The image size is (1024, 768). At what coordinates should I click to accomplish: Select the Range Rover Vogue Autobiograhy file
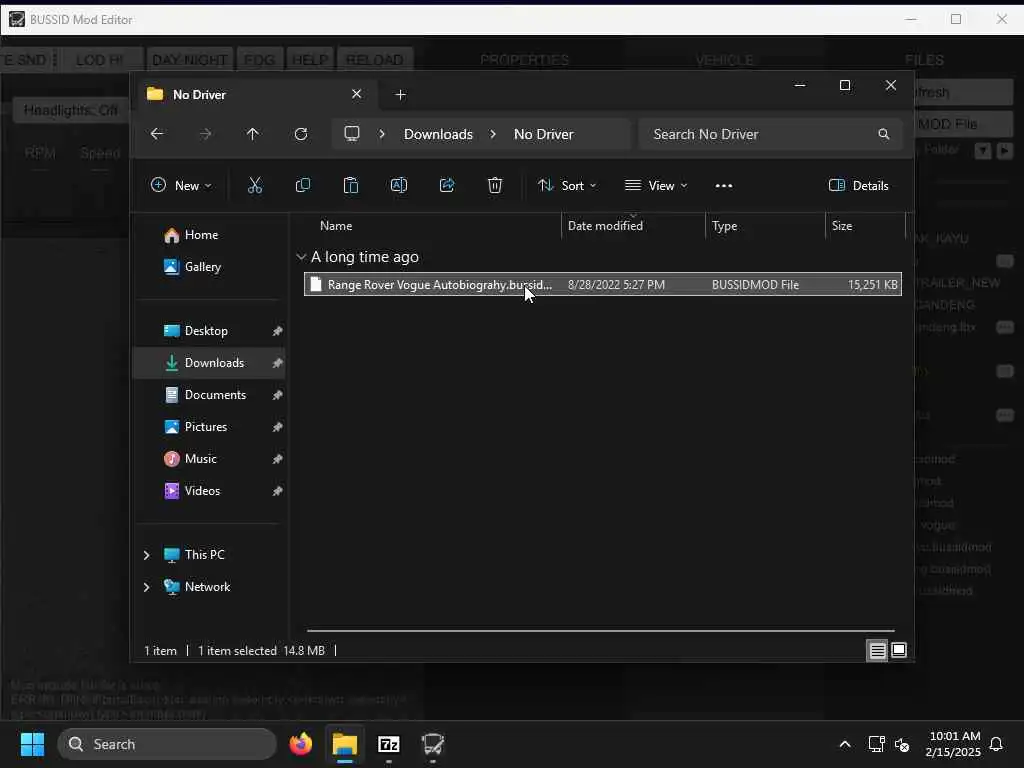[603, 285]
